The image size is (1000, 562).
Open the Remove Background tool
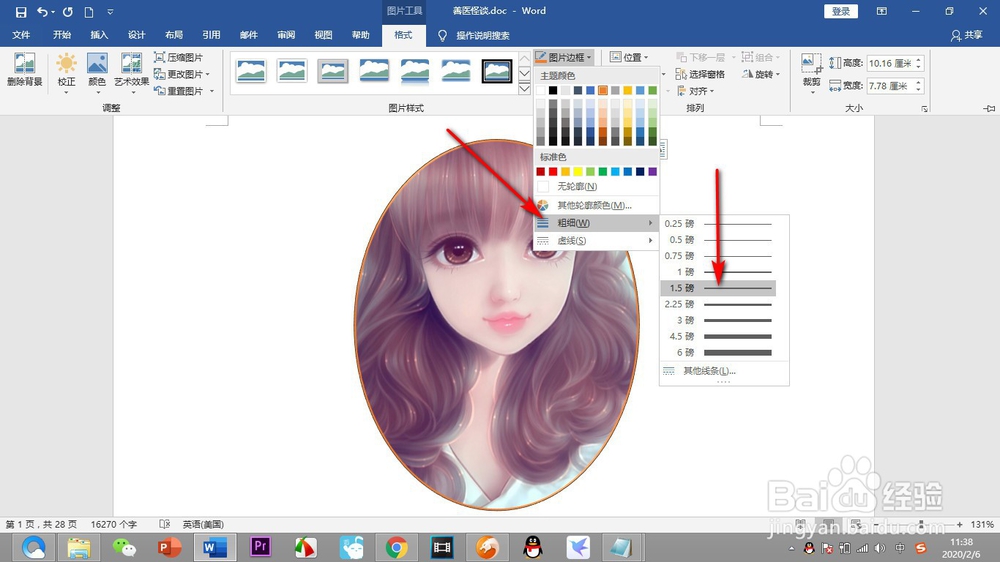coord(24,70)
